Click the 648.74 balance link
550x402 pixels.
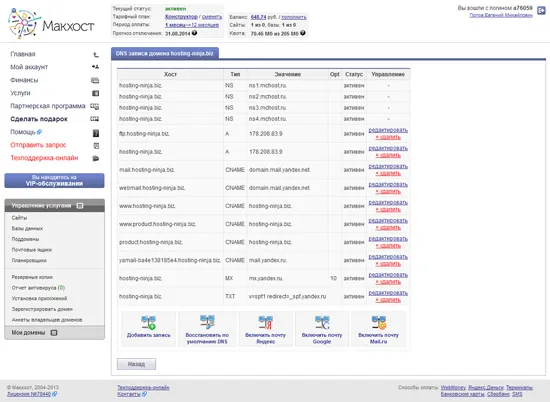(x=259, y=17)
